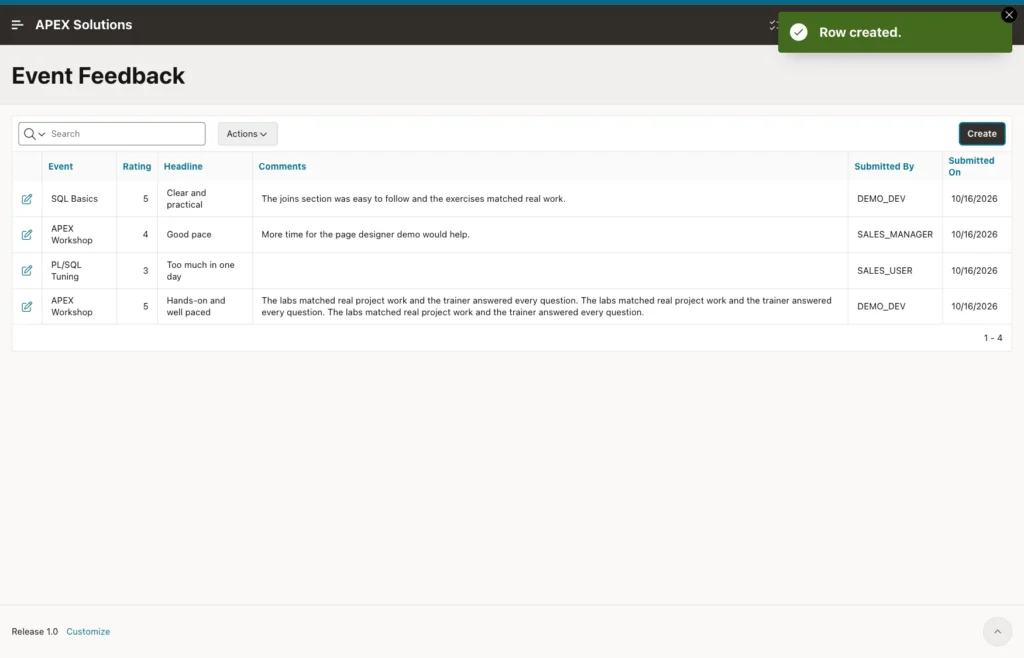Select the 'SALES_MANAGER' submitter cell

tap(895, 234)
